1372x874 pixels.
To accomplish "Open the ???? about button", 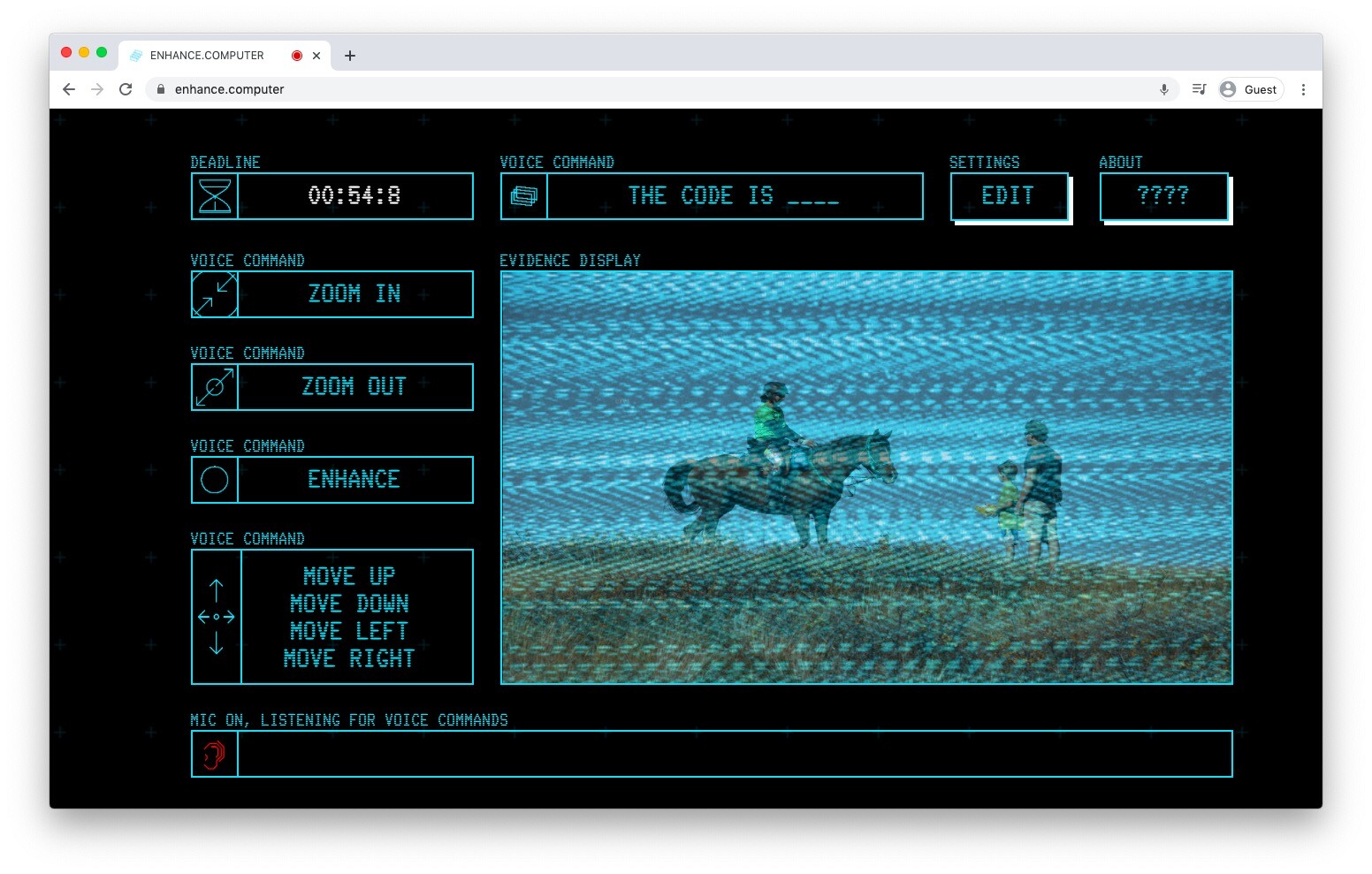I will tap(1163, 196).
